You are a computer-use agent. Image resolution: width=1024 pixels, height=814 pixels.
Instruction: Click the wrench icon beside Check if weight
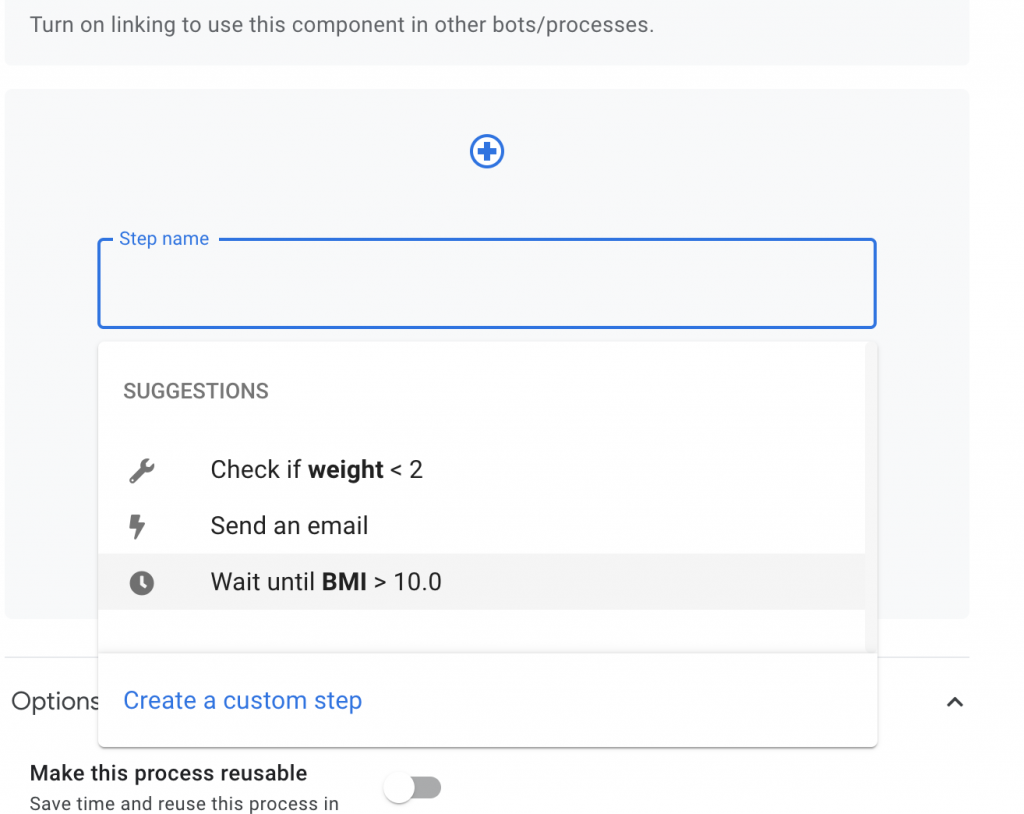click(x=142, y=470)
